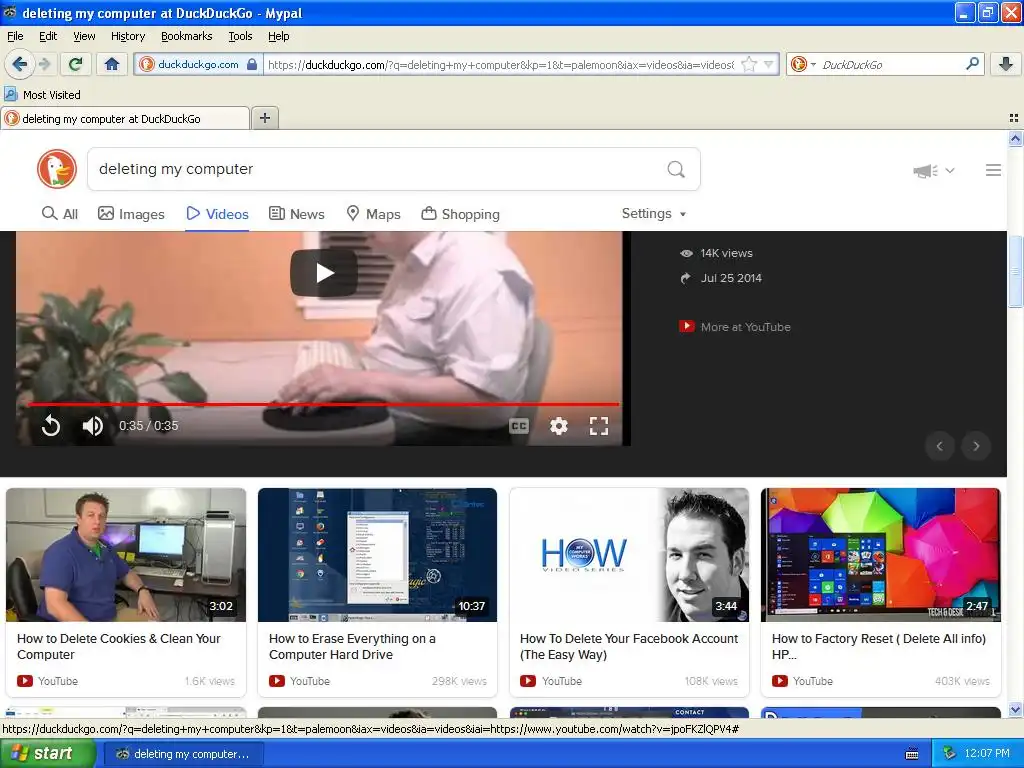Switch to the Images results tab
The height and width of the screenshot is (768, 1024).
[131, 214]
